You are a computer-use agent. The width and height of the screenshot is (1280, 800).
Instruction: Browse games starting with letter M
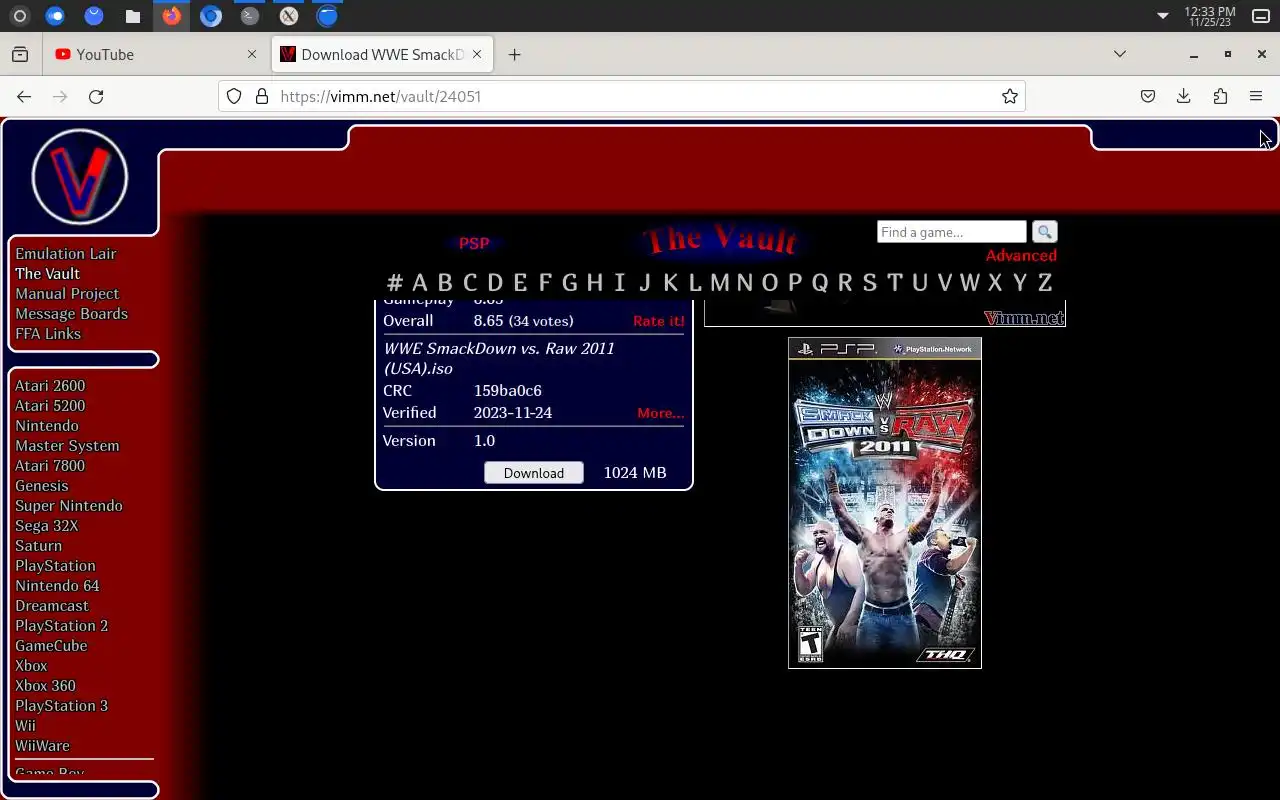point(720,282)
